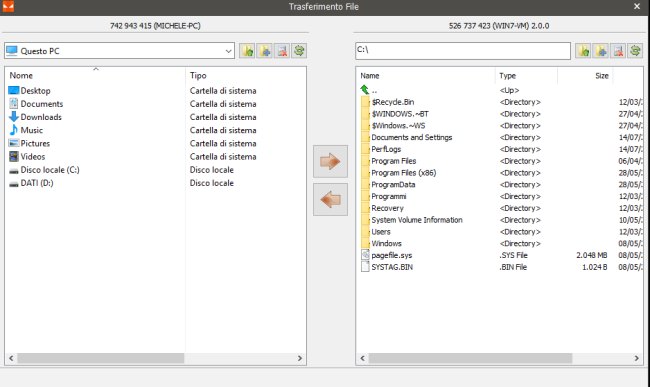Click the 526 737 423 (WIN7-VM) label
This screenshot has height=387, width=650.
coord(499,26)
